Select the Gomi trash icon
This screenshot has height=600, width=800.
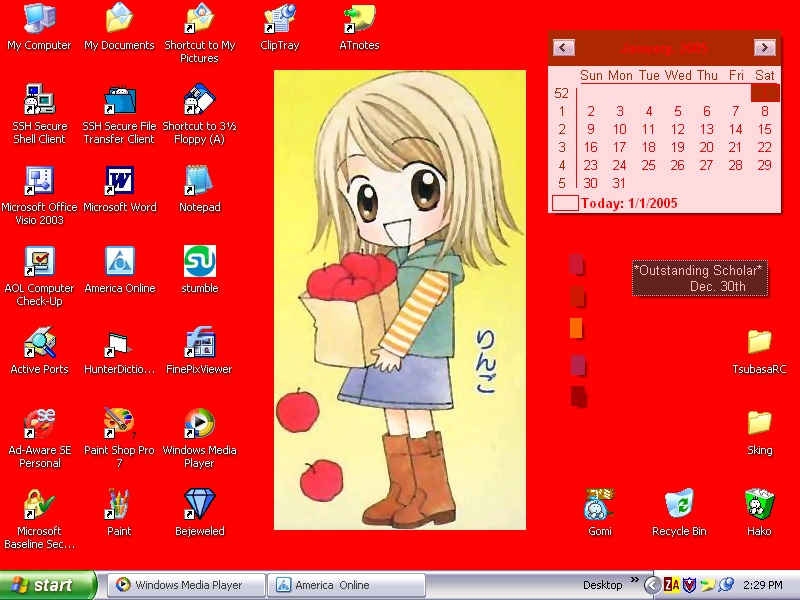coord(599,504)
